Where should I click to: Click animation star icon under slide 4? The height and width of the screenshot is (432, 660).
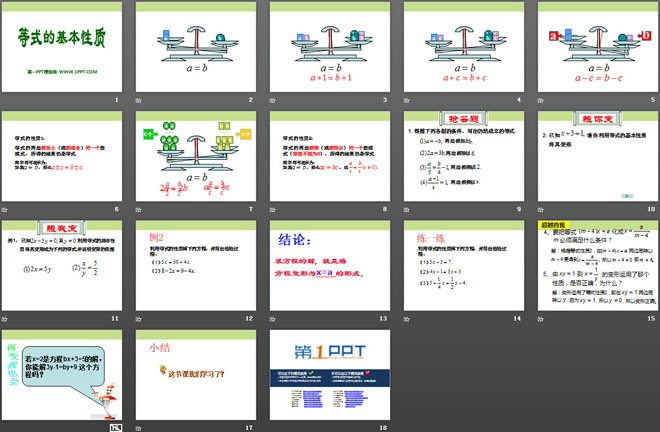coord(407,100)
